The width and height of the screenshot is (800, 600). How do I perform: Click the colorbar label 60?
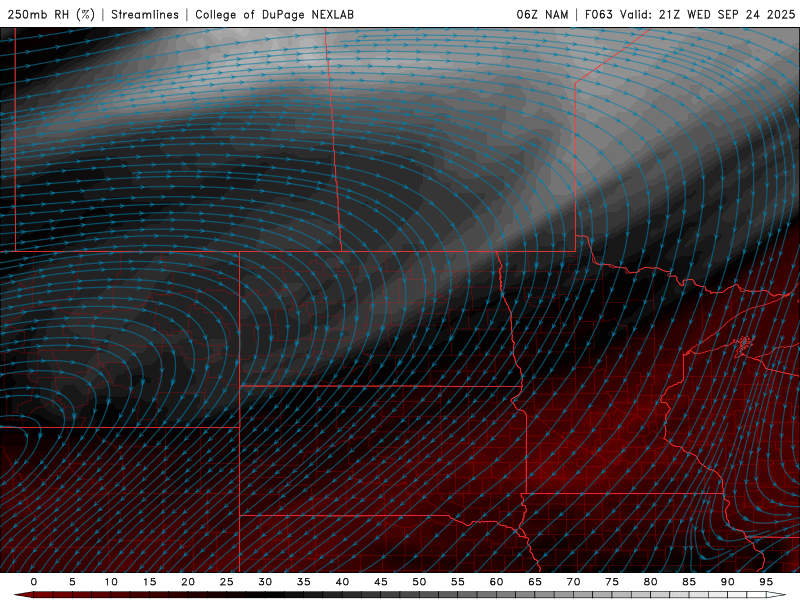pyautogui.click(x=496, y=582)
